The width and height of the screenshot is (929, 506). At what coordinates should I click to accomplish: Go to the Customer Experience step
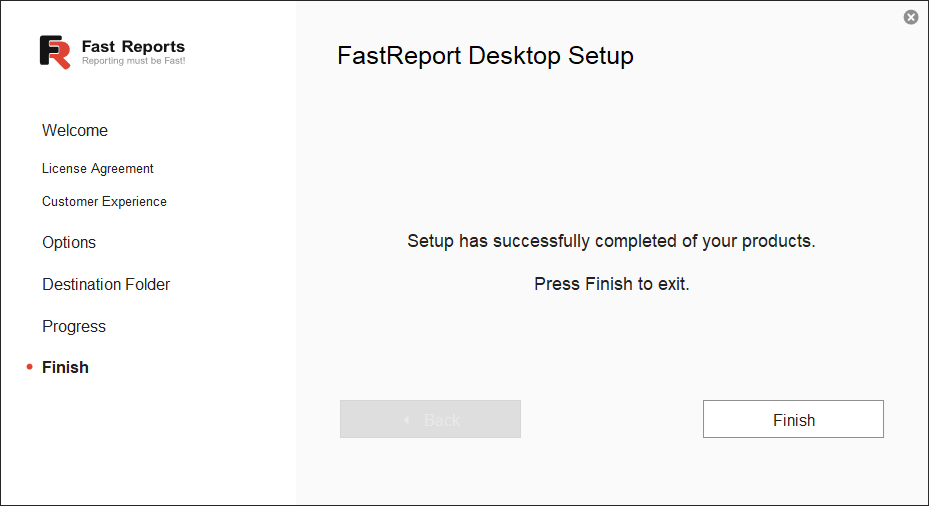coord(104,202)
